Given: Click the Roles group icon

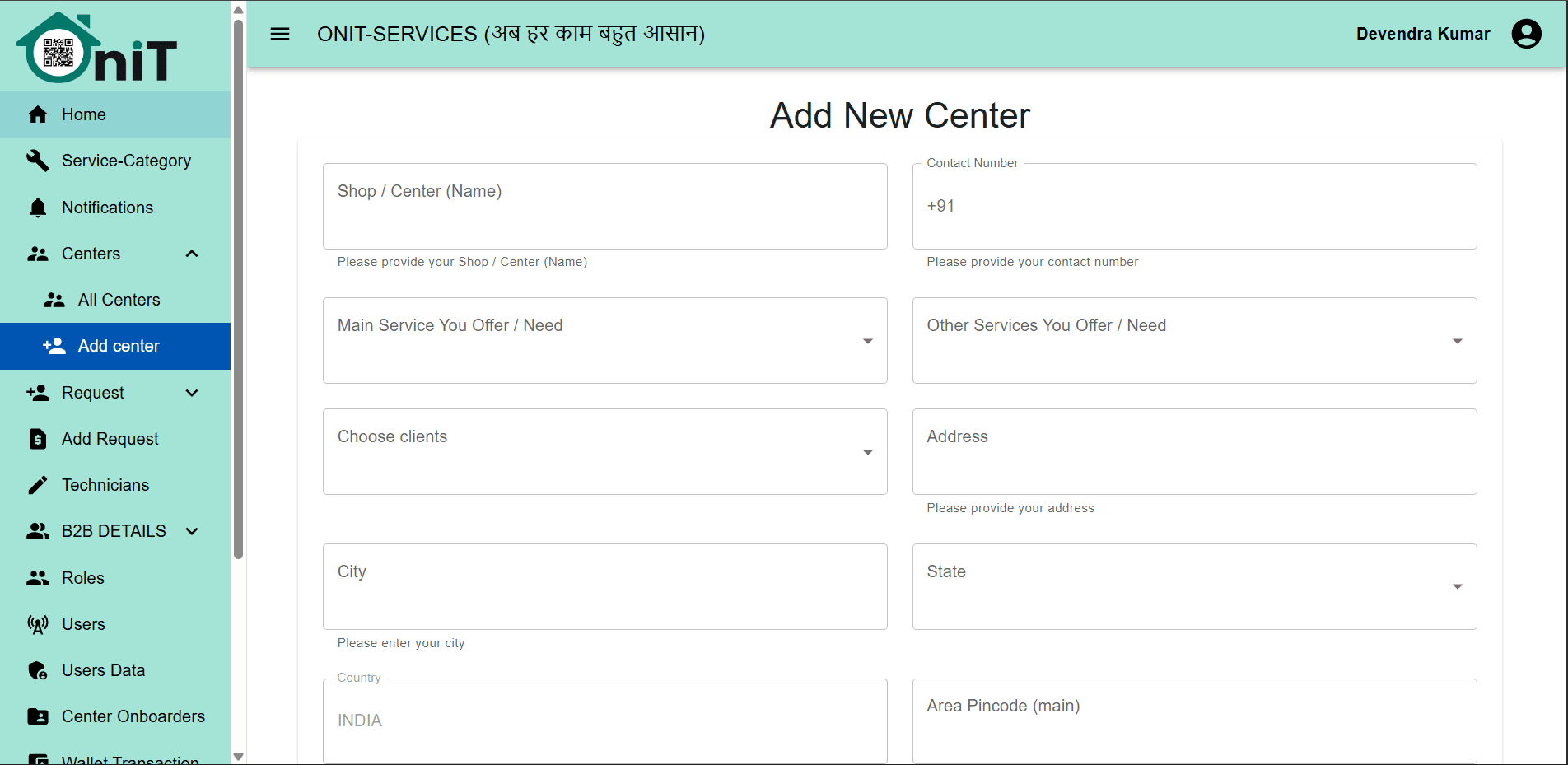Looking at the screenshot, I should [x=38, y=578].
